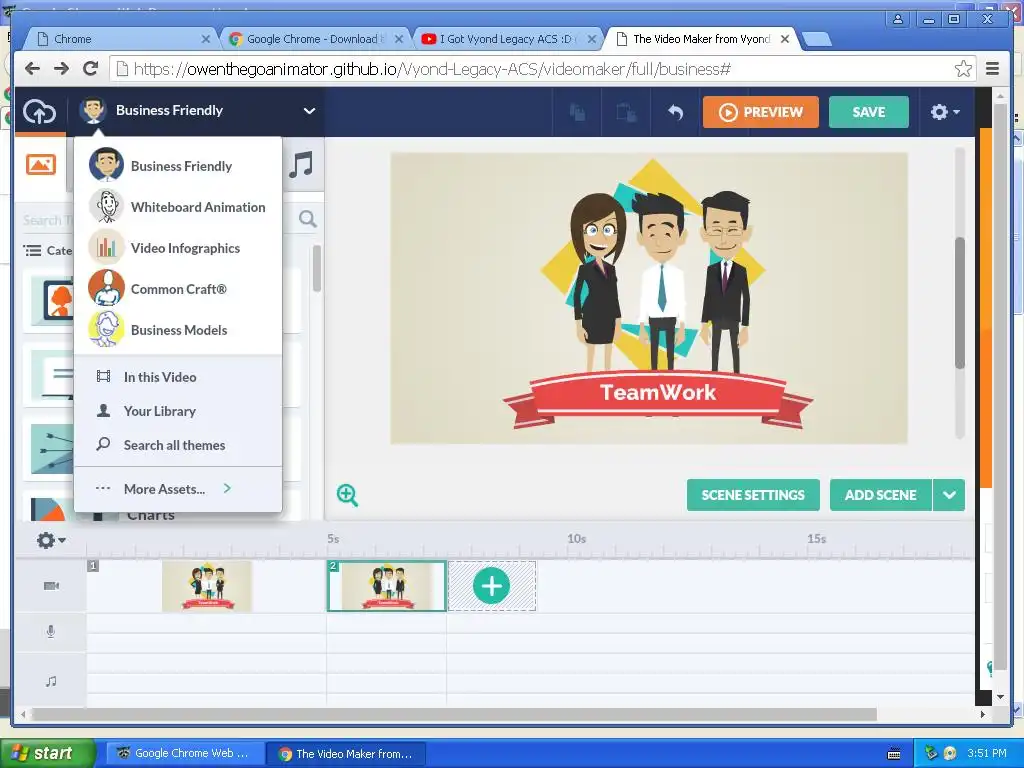This screenshot has width=1024, height=768.
Task: Click the SAVE button
Action: 869,112
